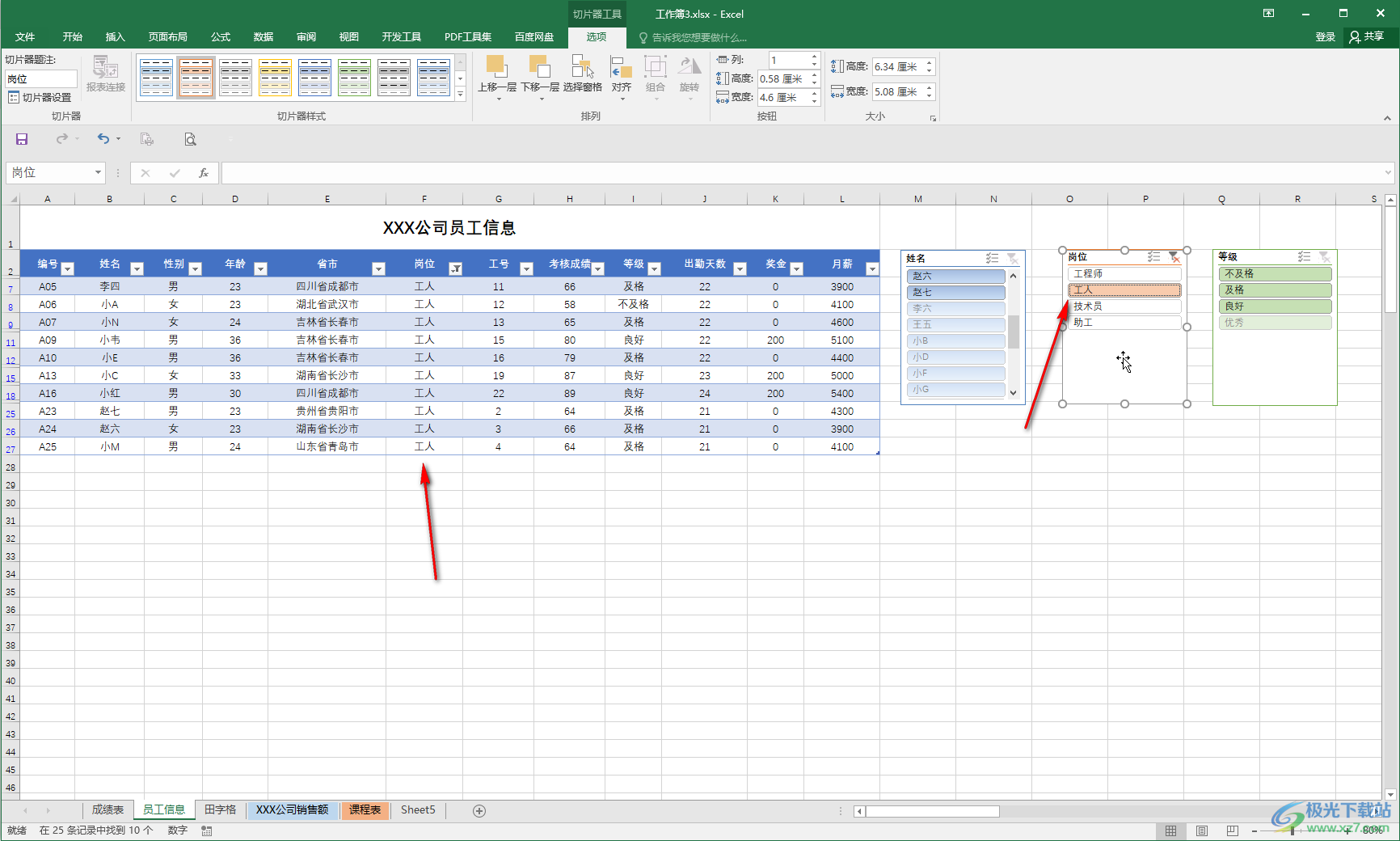Expand the Name Box dropdown
1400x841 pixels.
tap(98, 172)
